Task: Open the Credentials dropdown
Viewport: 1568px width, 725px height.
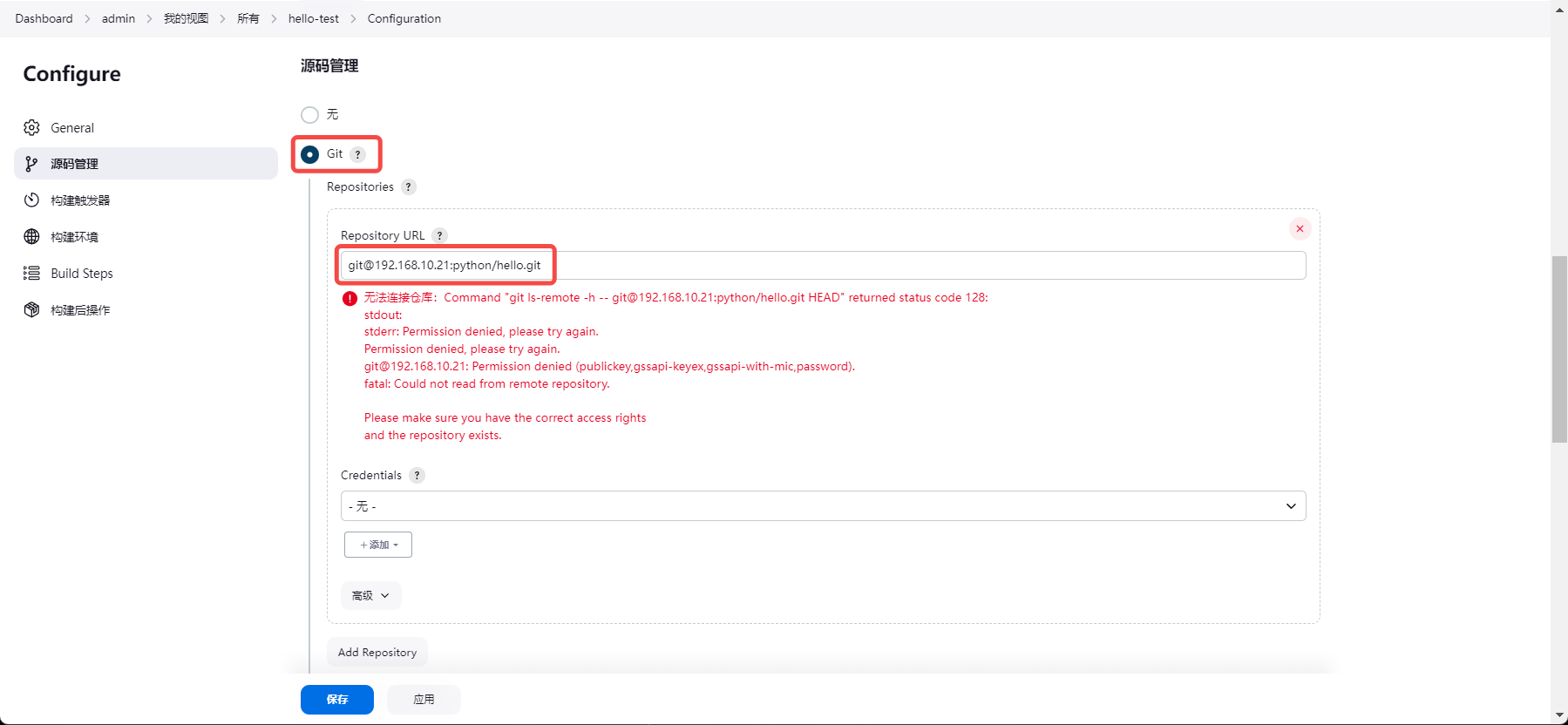Action: pyautogui.click(x=823, y=506)
